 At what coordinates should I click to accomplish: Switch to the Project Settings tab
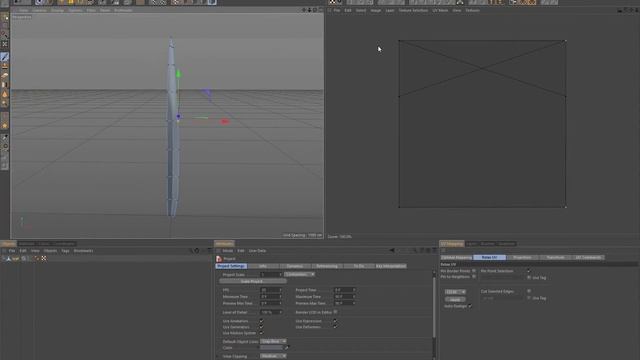tap(231, 266)
